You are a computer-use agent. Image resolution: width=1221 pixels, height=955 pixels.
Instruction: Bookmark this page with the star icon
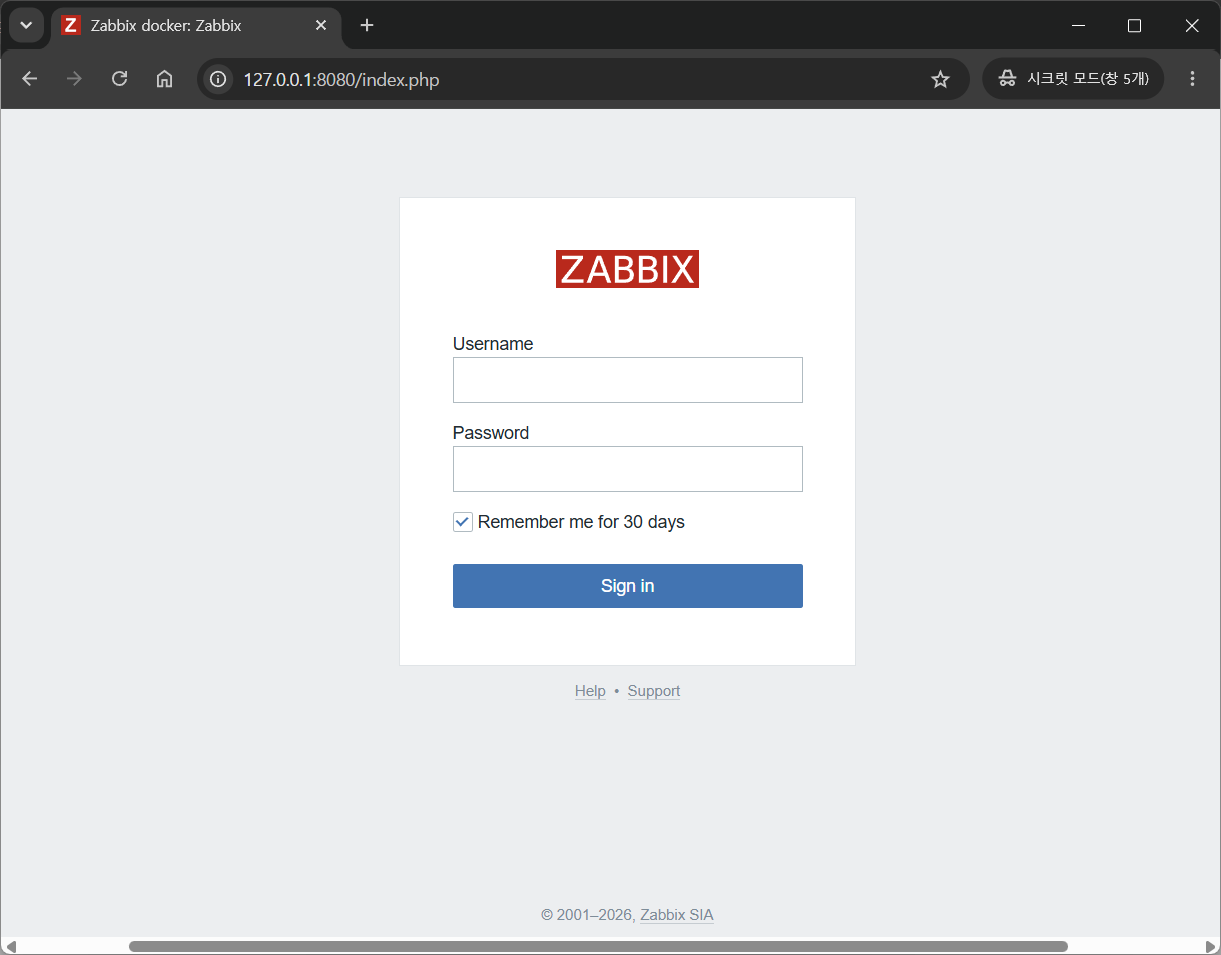click(x=940, y=79)
